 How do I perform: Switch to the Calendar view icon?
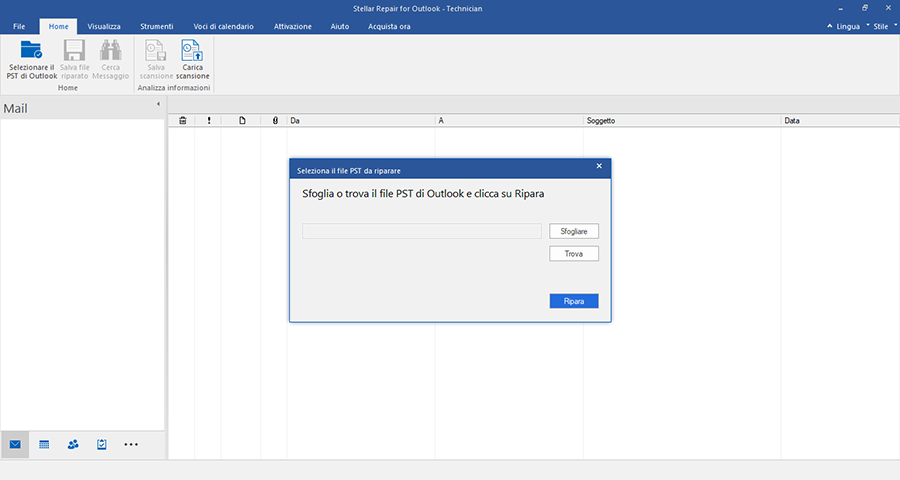pos(44,444)
